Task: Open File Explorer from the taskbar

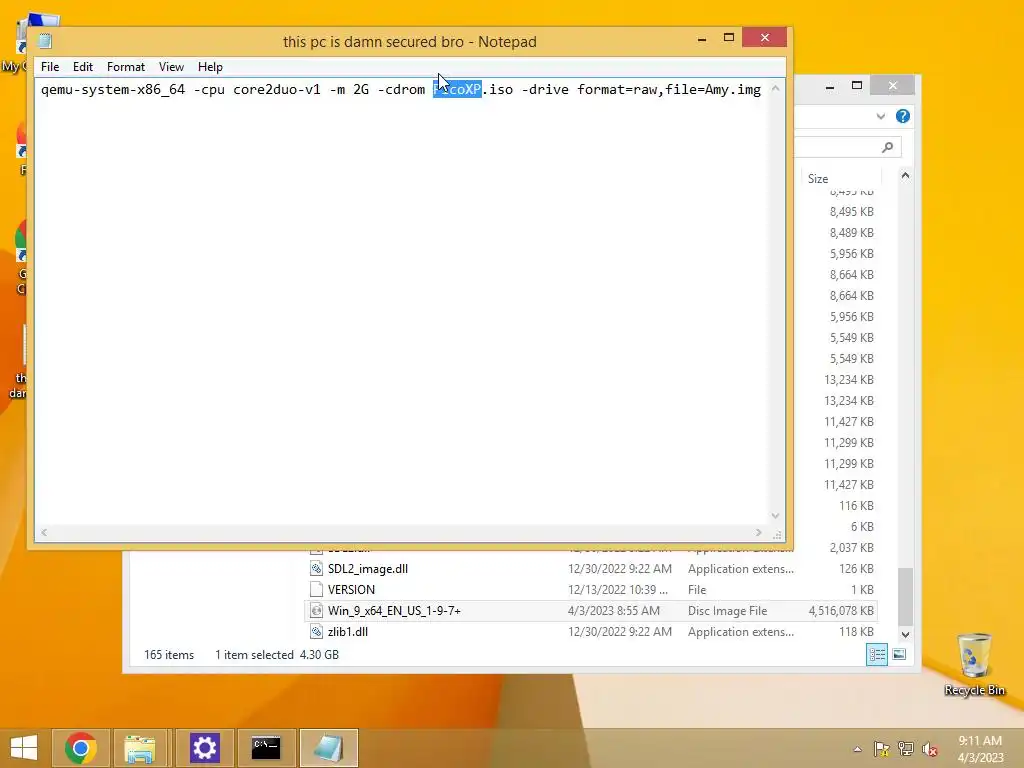Action: (140, 748)
